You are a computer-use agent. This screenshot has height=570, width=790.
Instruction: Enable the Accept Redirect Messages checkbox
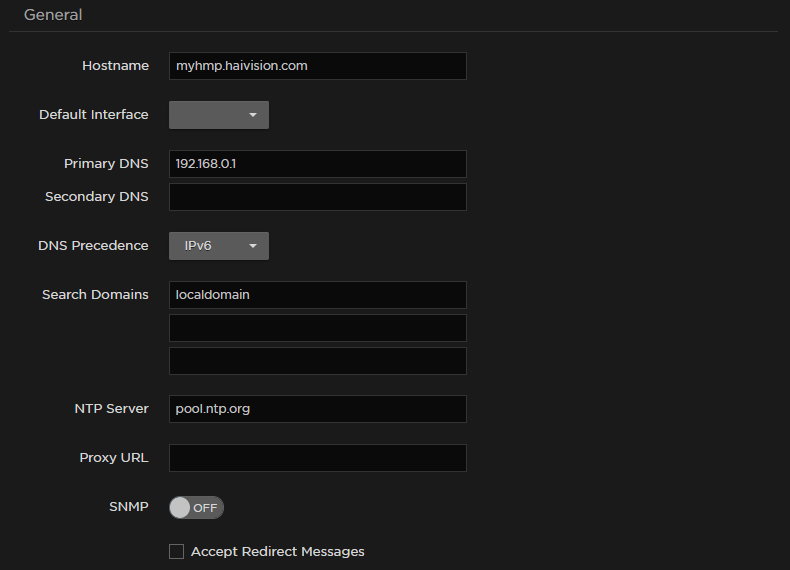(x=177, y=551)
